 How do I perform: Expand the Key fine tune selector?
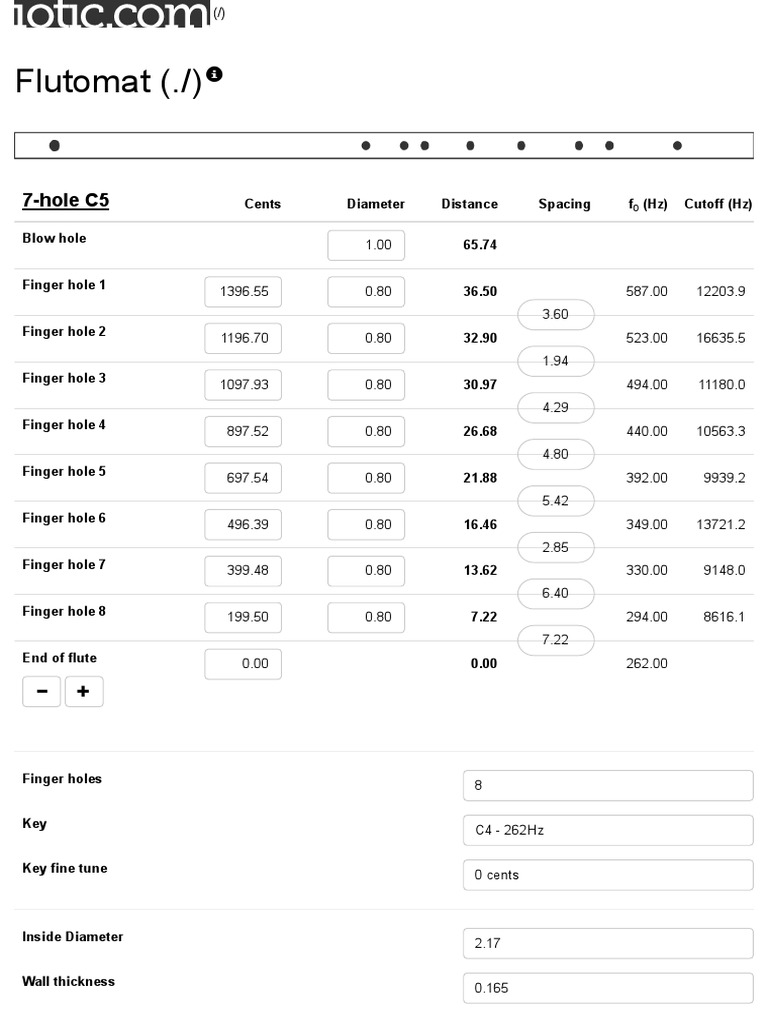click(x=608, y=875)
